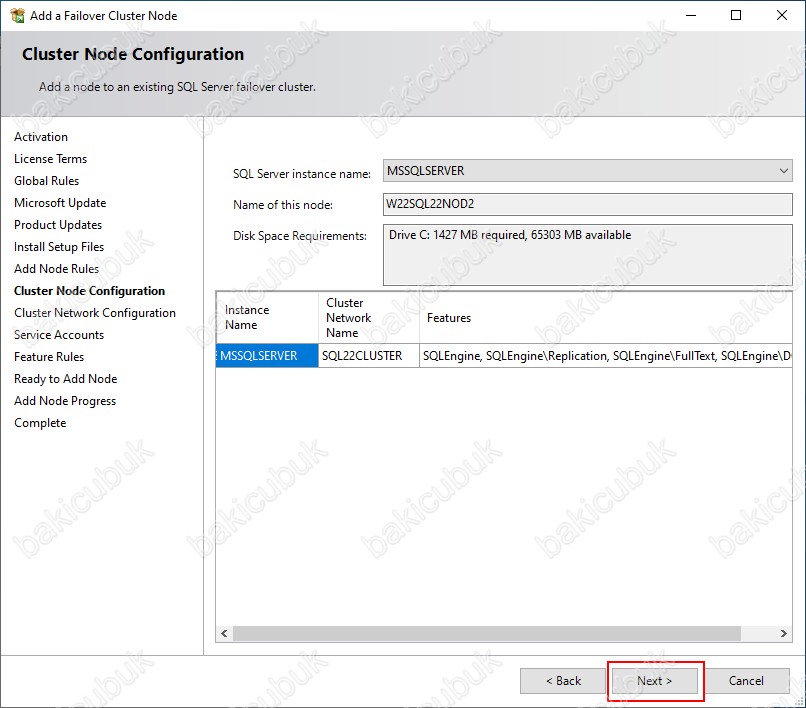Click the Name of this node label

click(x=283, y=205)
